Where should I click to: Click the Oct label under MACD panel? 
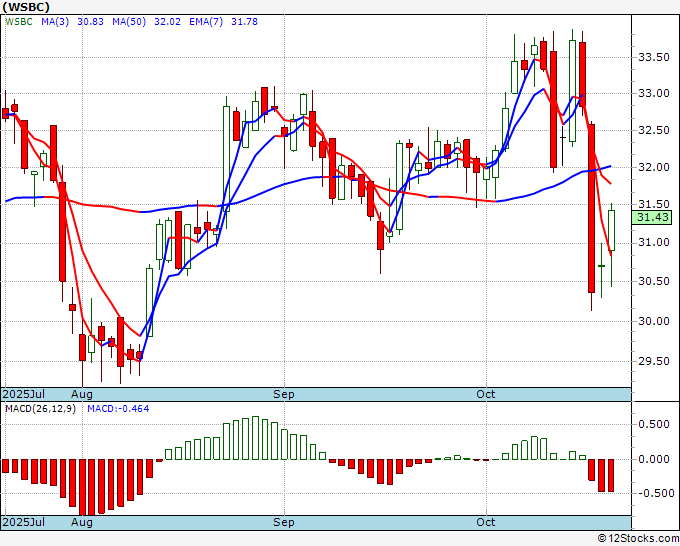(x=486, y=522)
